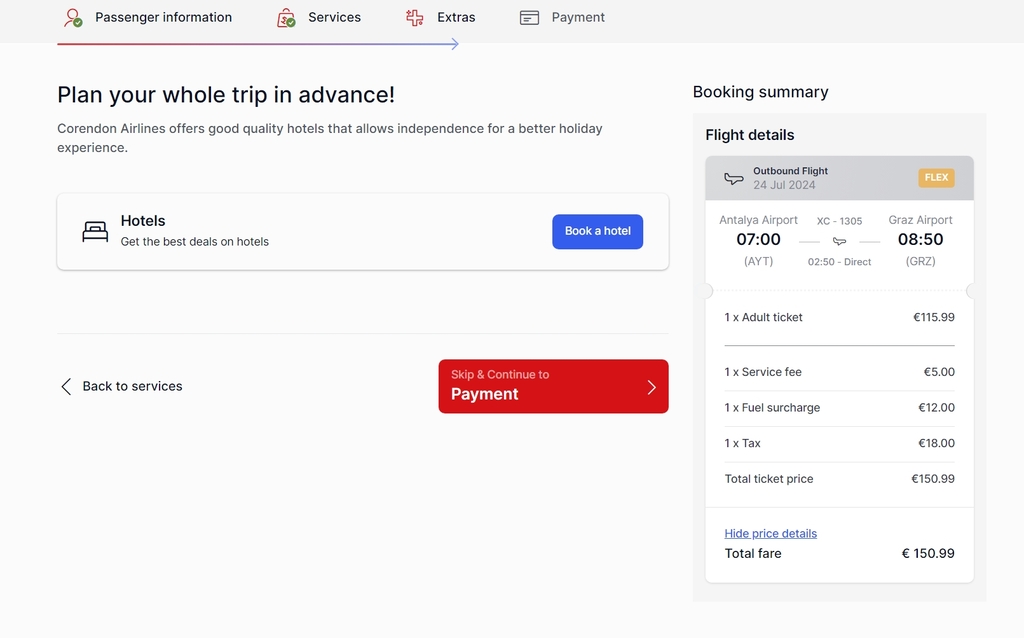Viewport: 1024px width, 638px height.
Task: Click the outbound flight airplane icon
Action: [x=733, y=178]
